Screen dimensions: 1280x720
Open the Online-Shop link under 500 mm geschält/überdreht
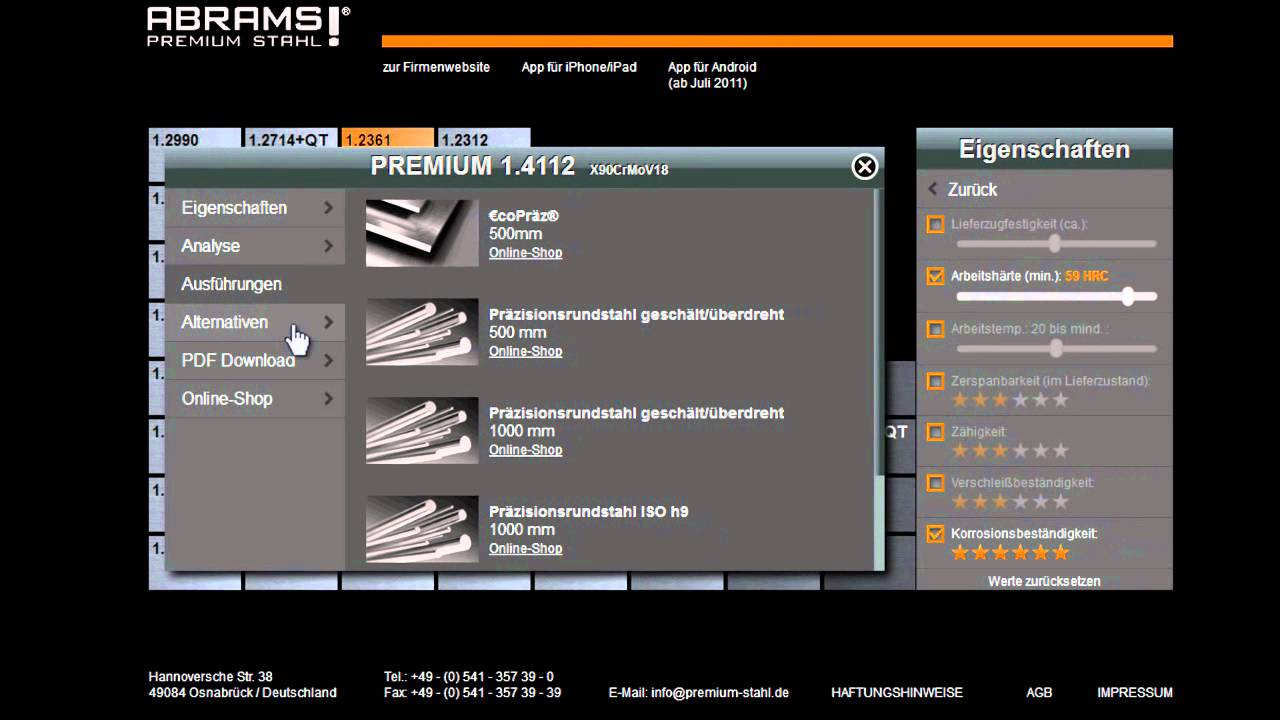pyautogui.click(x=525, y=351)
